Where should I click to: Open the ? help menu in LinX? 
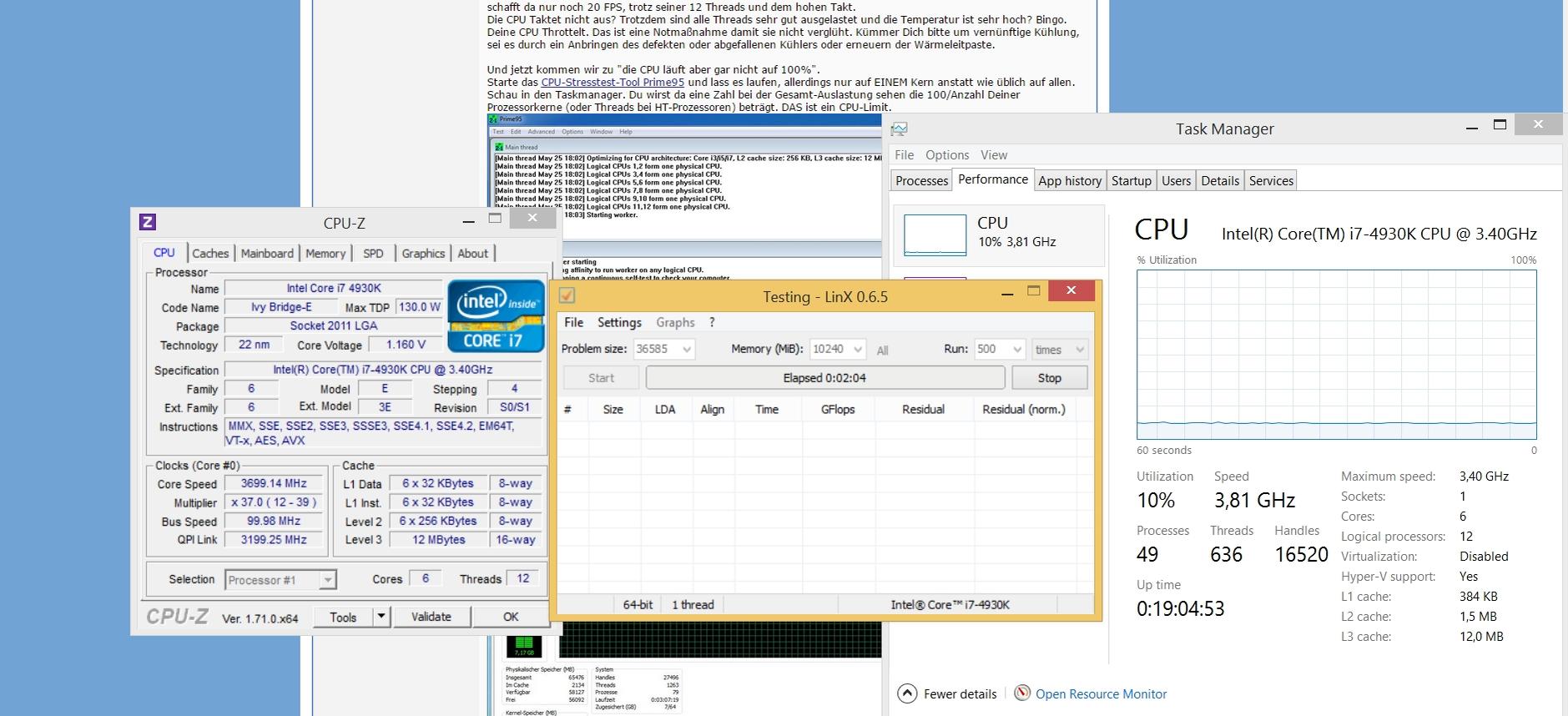point(712,322)
